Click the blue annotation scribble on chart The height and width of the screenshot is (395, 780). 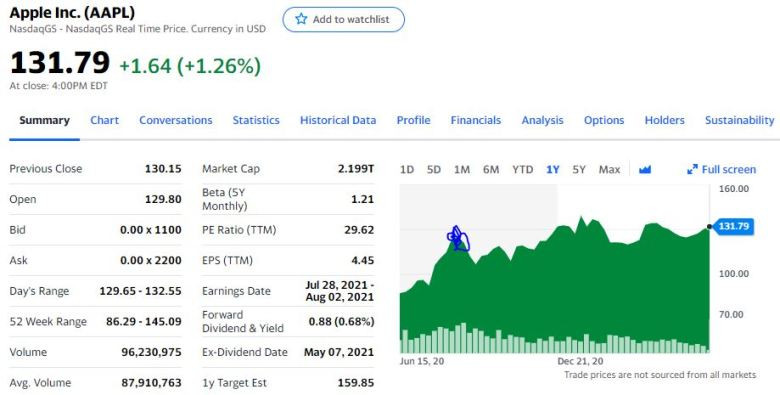[458, 238]
